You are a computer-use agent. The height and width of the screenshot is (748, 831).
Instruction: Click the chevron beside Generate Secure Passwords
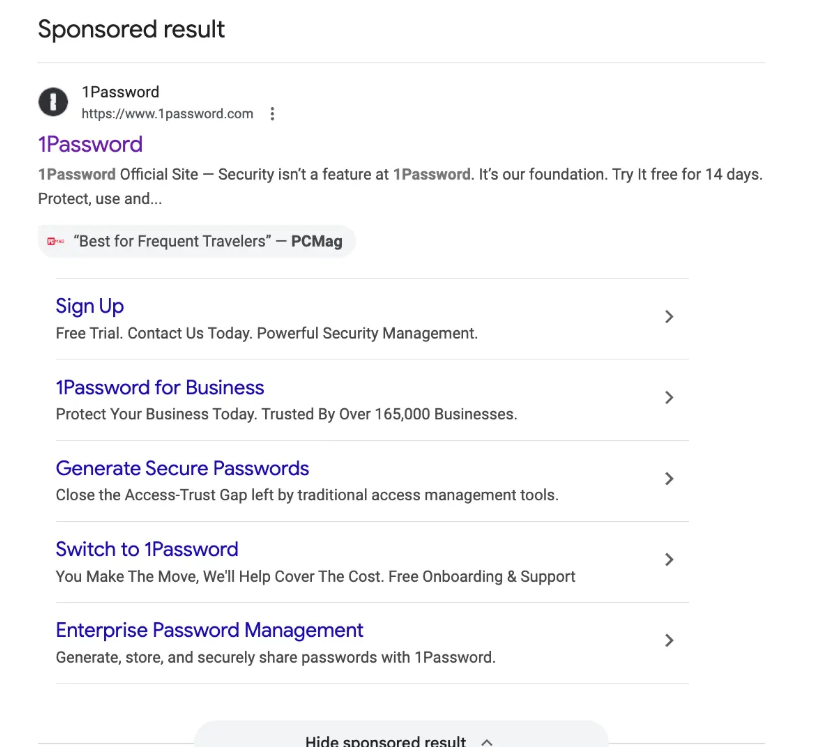(x=669, y=479)
